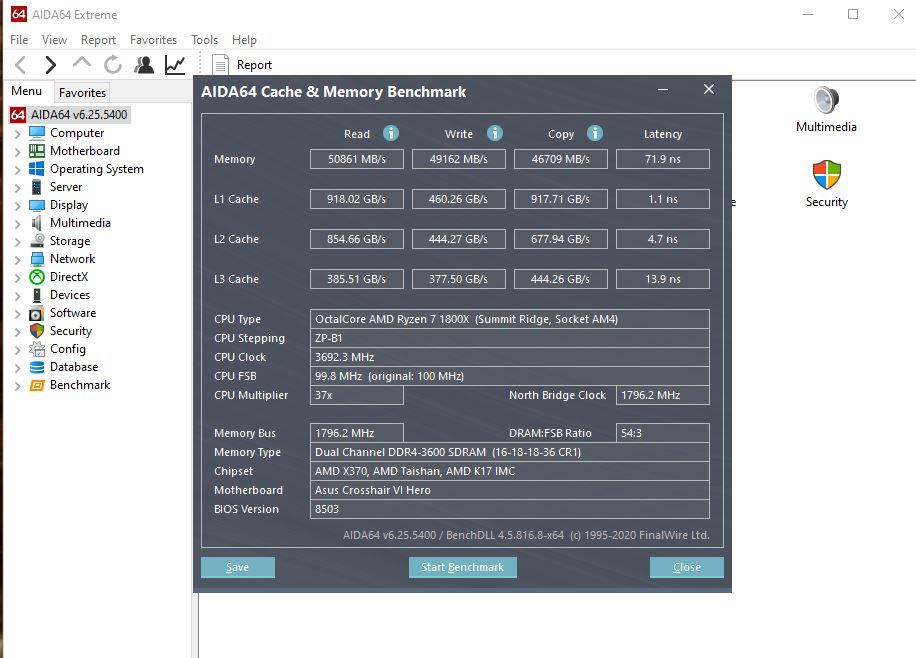
Task: Click the L1 Cache Write value 460.26 GB/s
Action: point(459,199)
